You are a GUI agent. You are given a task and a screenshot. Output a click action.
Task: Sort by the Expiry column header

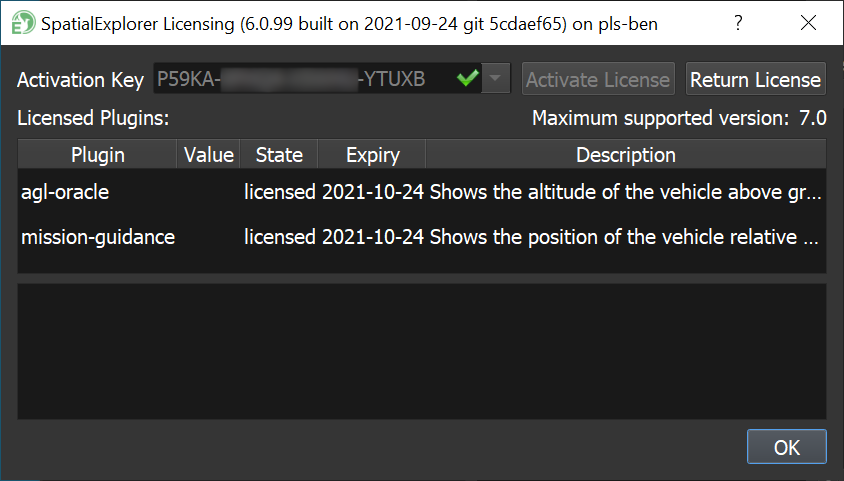tap(372, 155)
